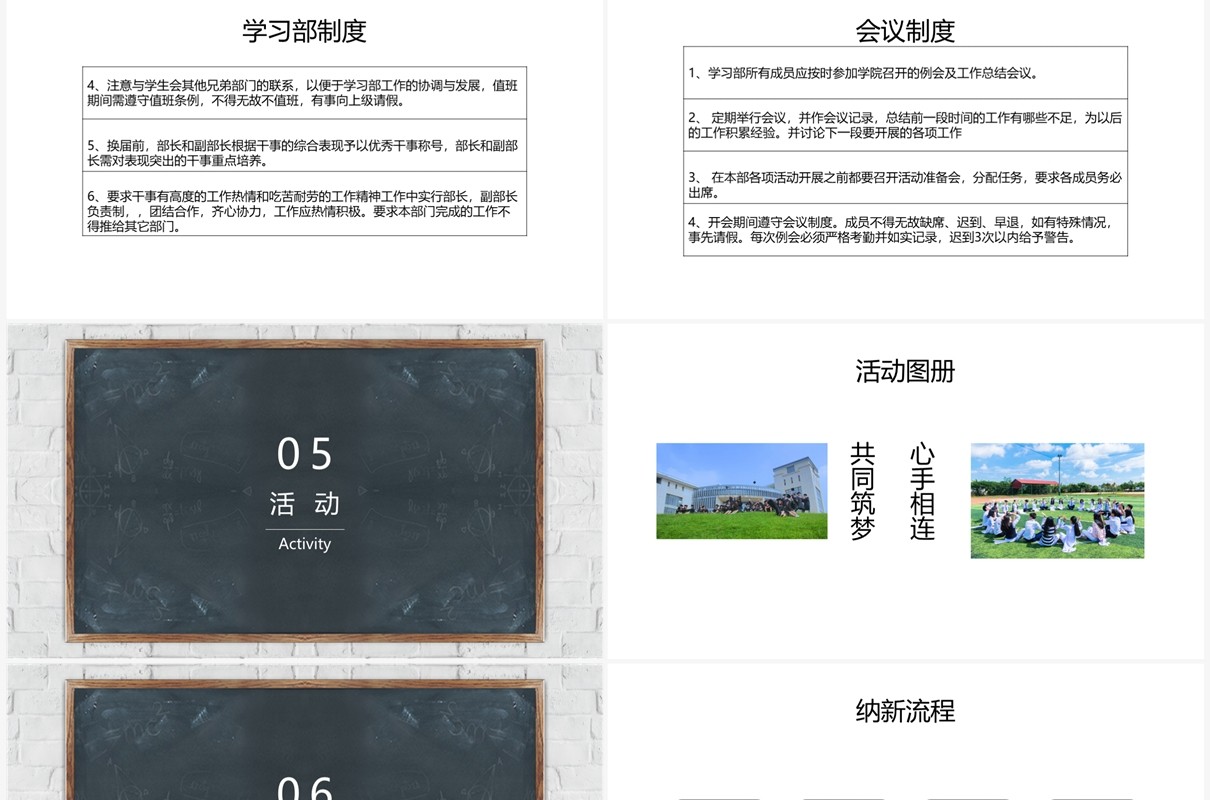
Task: Select the 会议制度 slide title
Action: pos(905,31)
